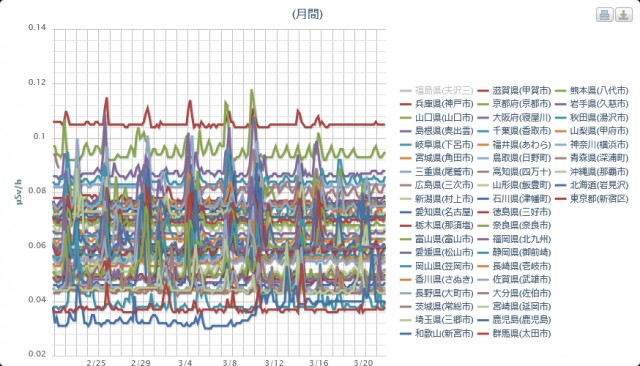Click the 3/12 x-axis date label
The image size is (640, 366).
[274, 362]
